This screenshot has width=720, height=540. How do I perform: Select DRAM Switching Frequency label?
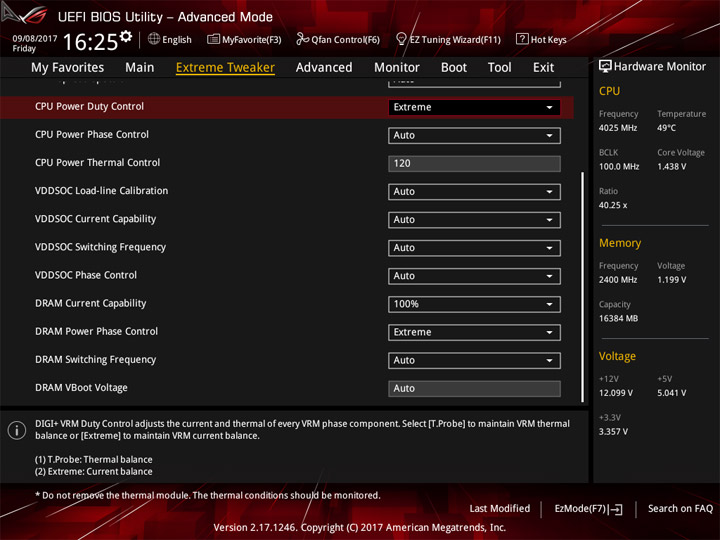96,360
